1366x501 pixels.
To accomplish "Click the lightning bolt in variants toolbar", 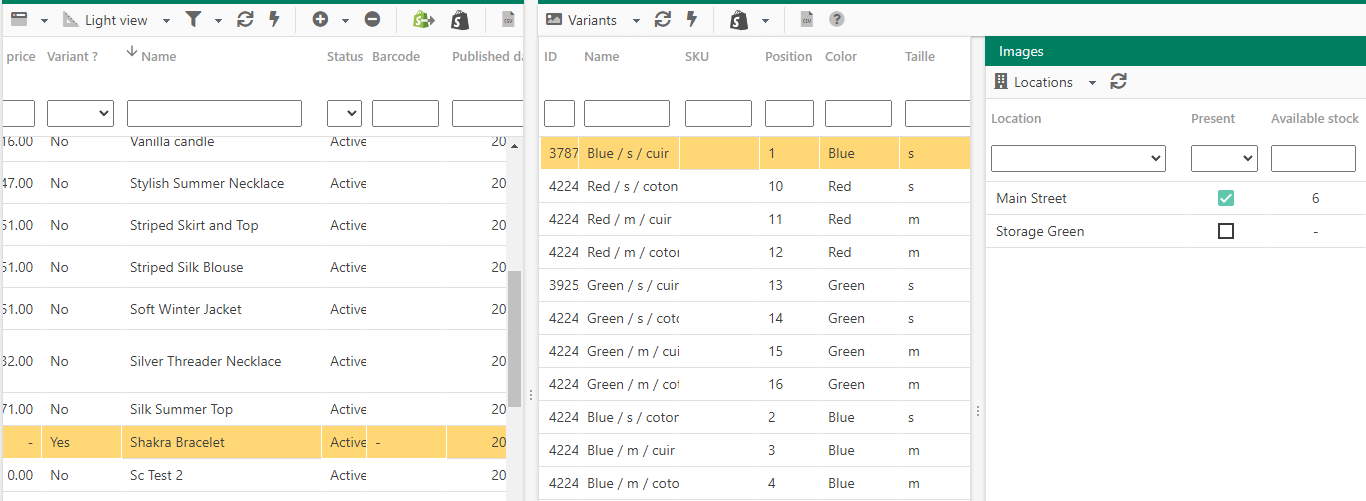I will pyautogui.click(x=691, y=20).
